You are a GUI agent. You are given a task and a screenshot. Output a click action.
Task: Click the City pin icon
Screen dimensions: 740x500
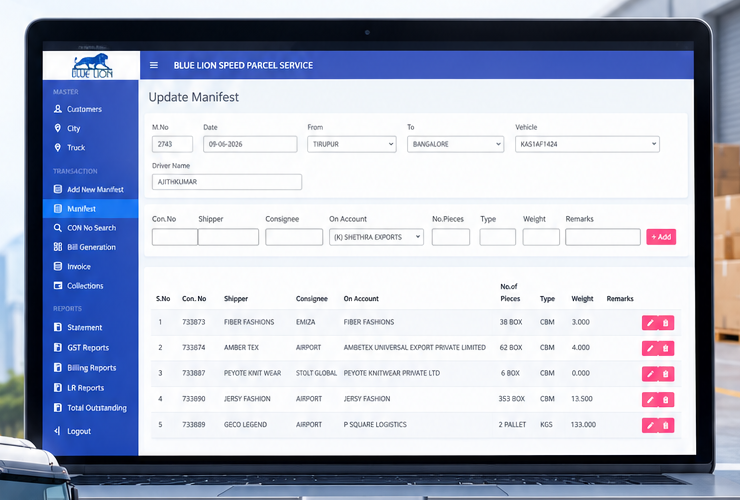tap(58, 128)
